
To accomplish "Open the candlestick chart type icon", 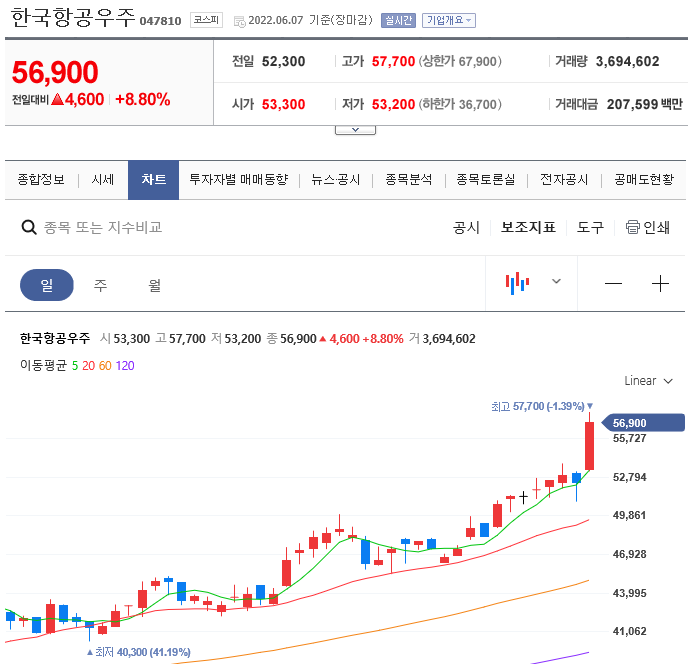I will coord(517,283).
